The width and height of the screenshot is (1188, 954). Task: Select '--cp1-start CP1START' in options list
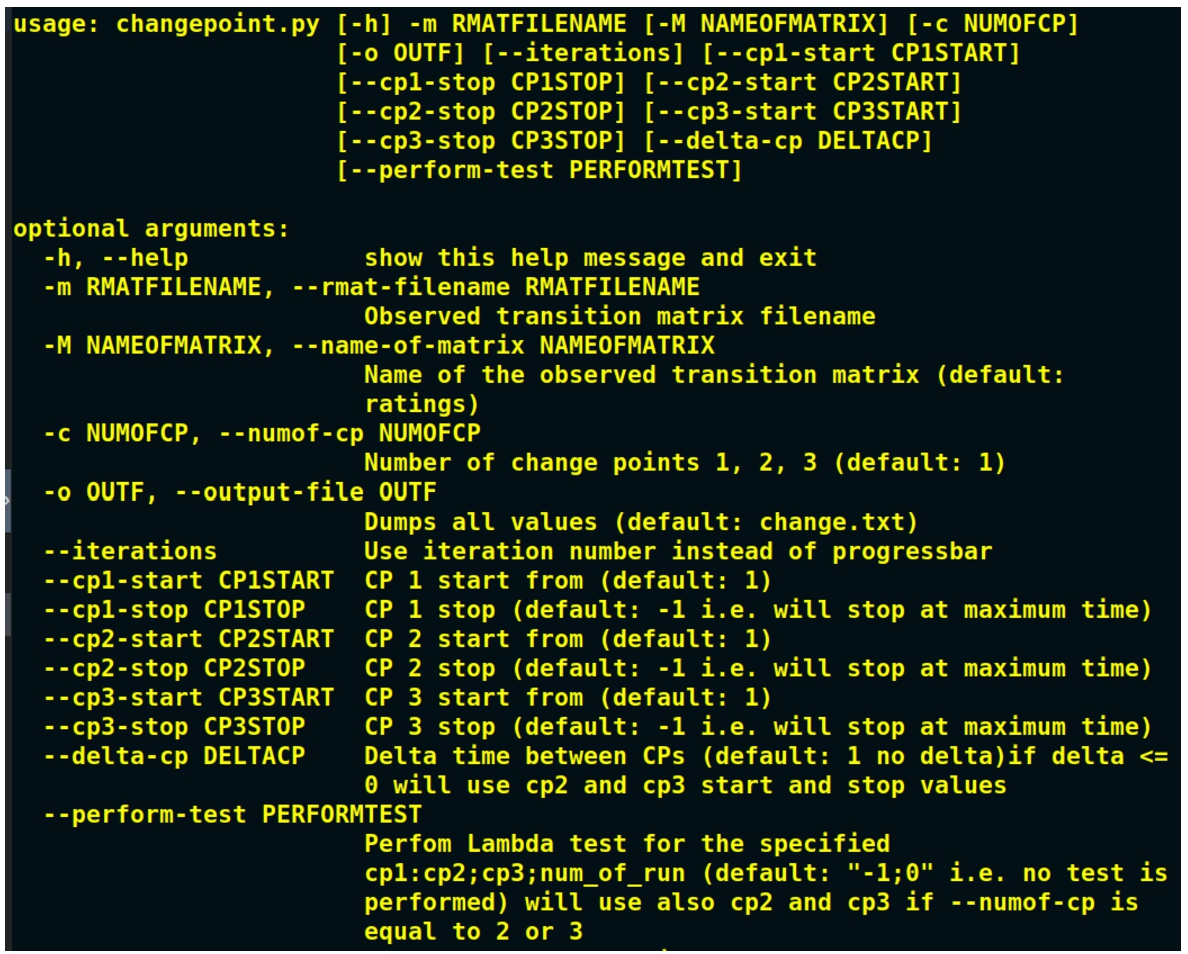pos(188,580)
